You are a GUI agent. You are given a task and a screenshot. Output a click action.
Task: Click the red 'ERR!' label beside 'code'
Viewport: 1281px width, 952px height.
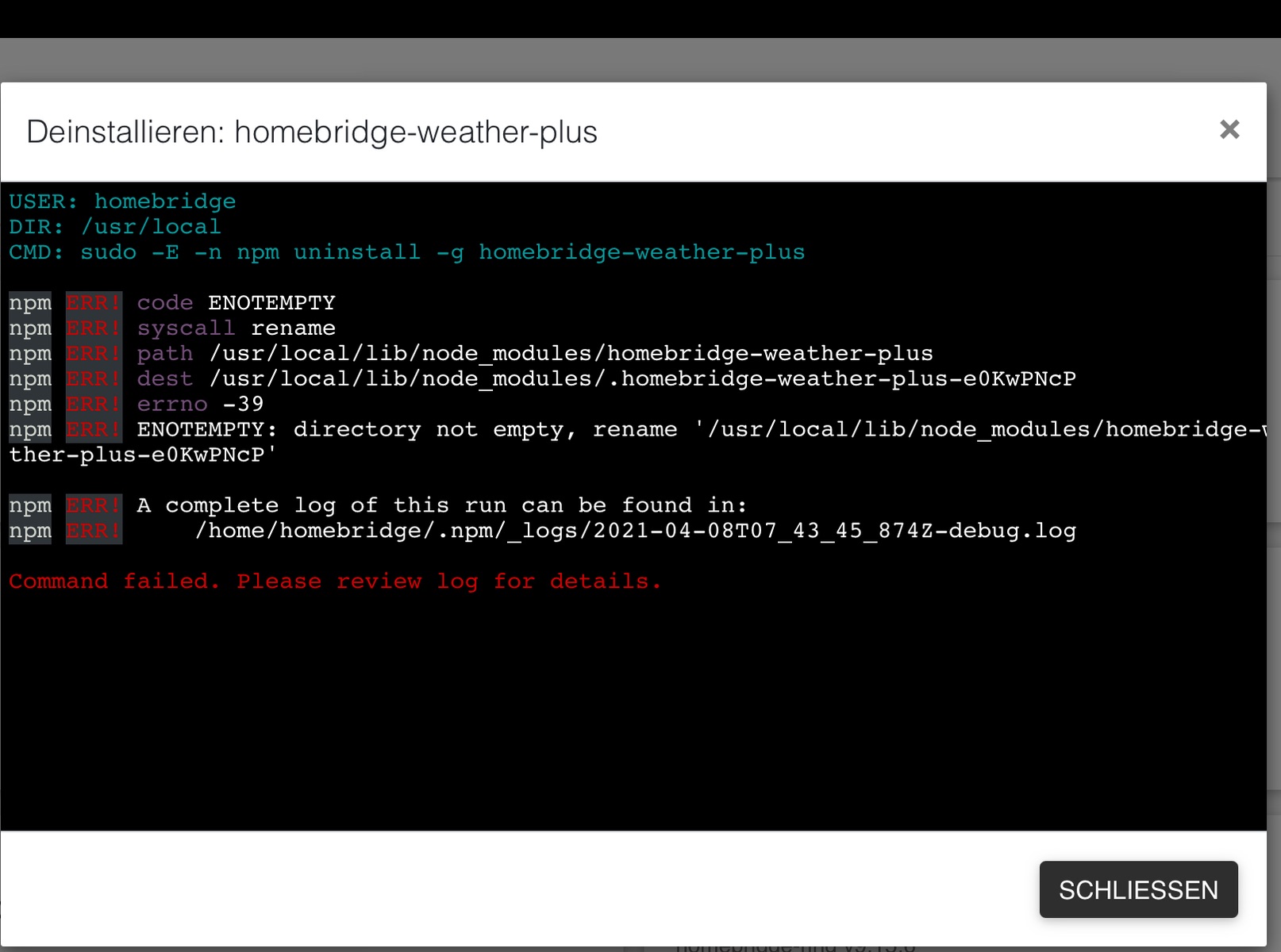94,303
